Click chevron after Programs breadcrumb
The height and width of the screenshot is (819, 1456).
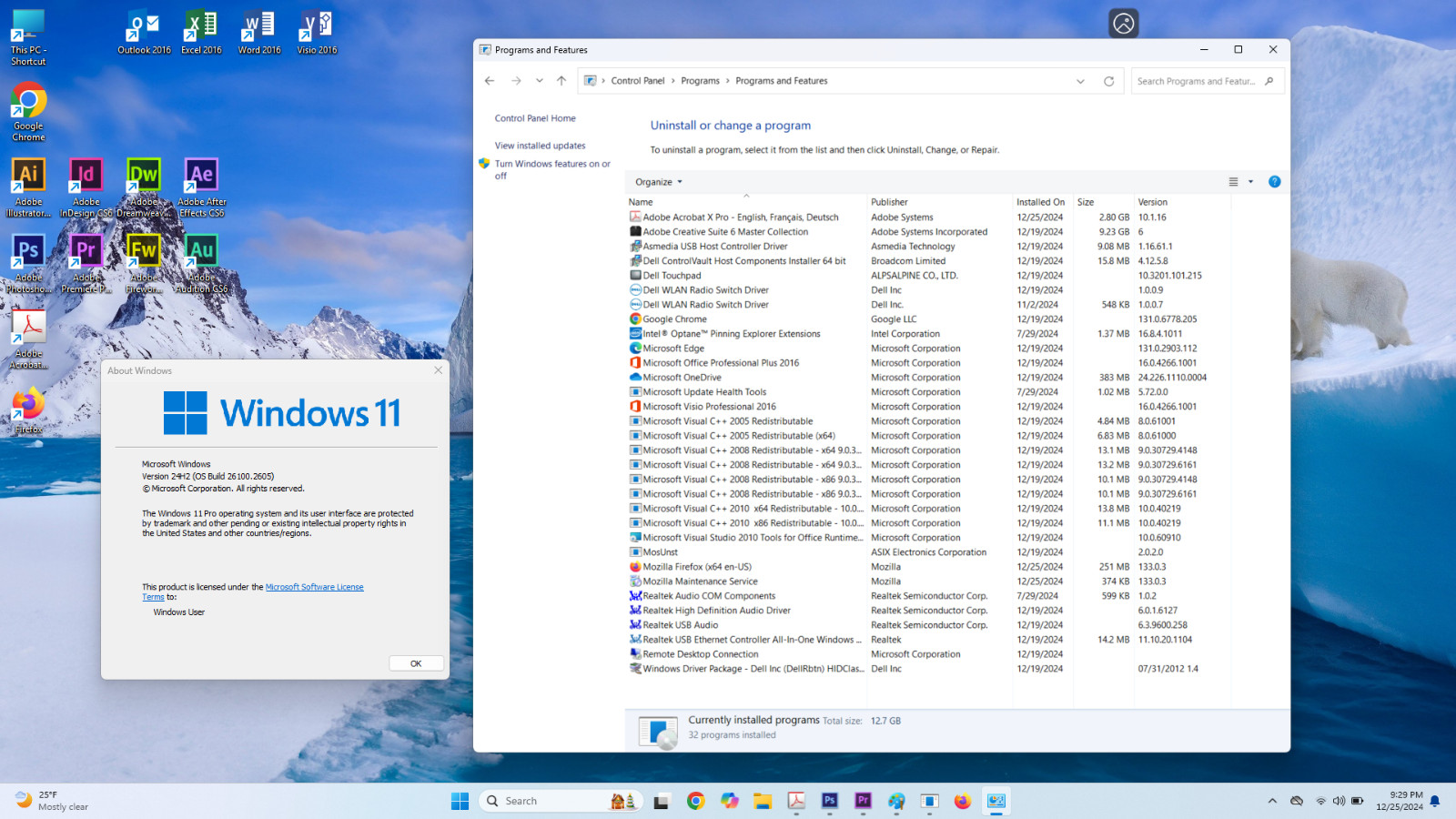(x=728, y=81)
